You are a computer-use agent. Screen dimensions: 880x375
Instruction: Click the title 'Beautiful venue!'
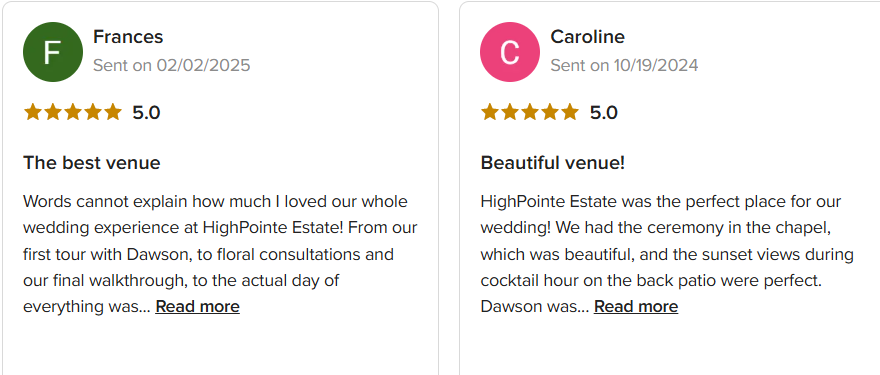pos(553,163)
